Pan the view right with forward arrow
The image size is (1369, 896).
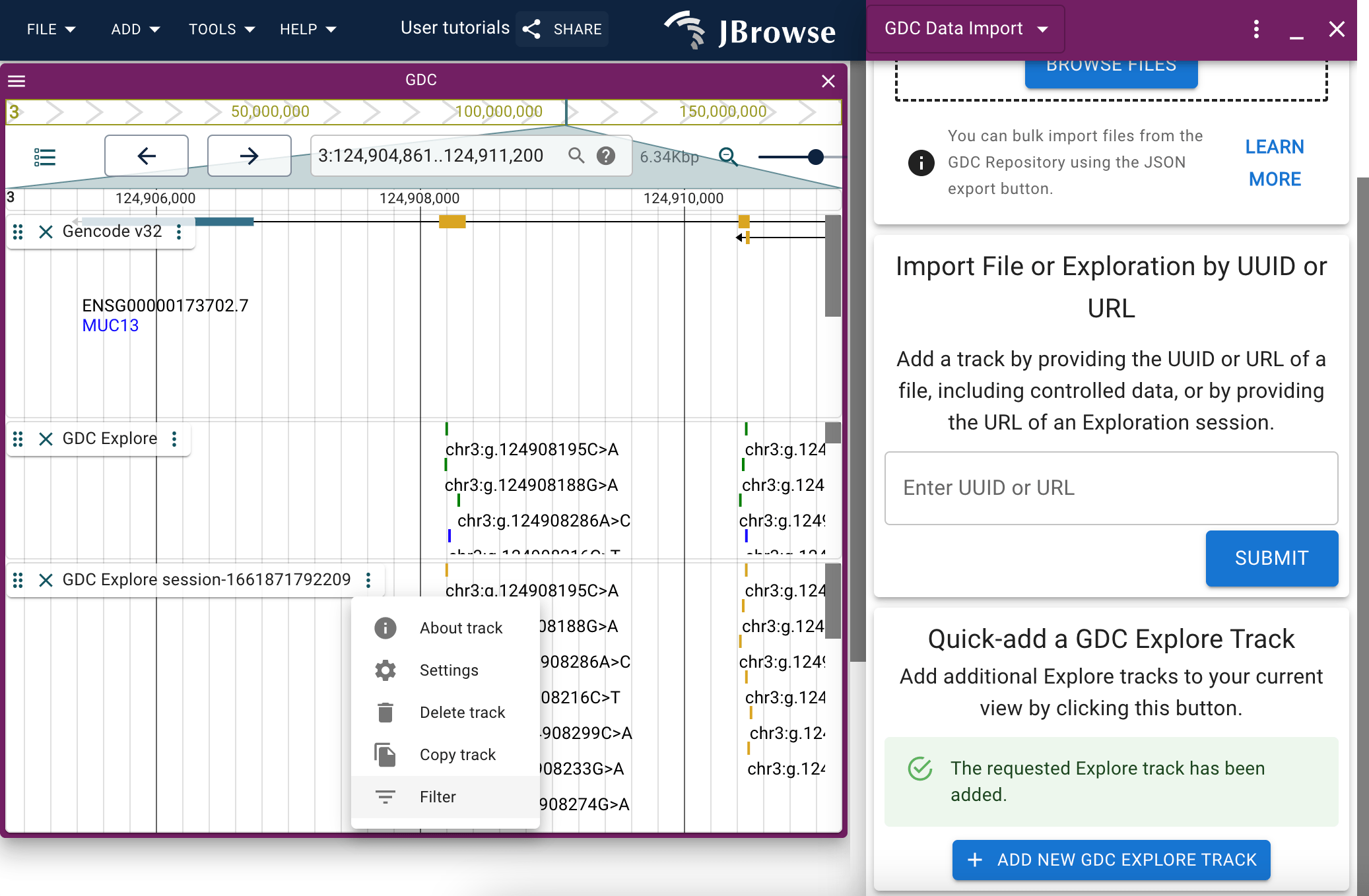(250, 156)
